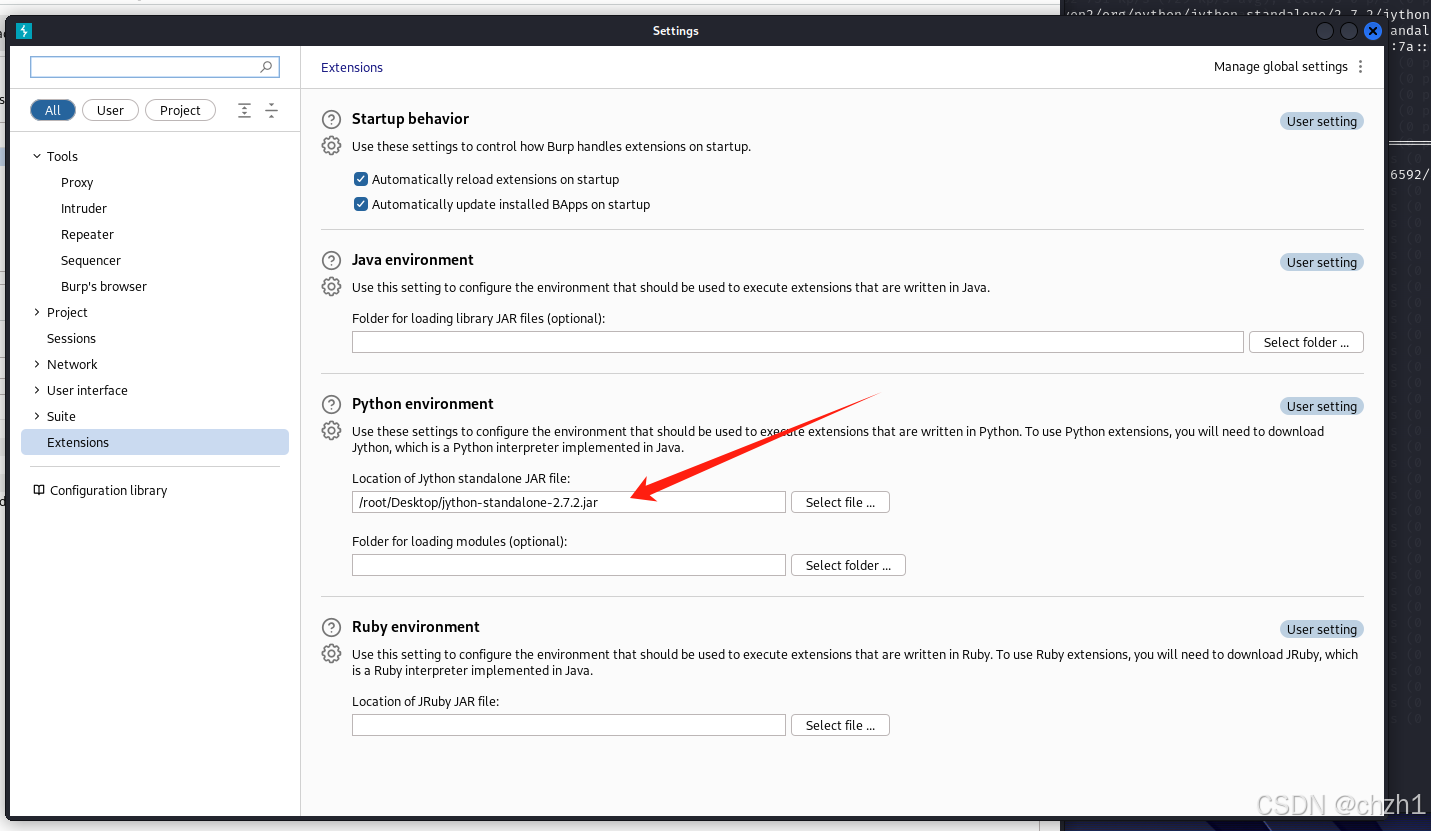Select the User filter pill
The height and width of the screenshot is (831, 1431).
110,110
